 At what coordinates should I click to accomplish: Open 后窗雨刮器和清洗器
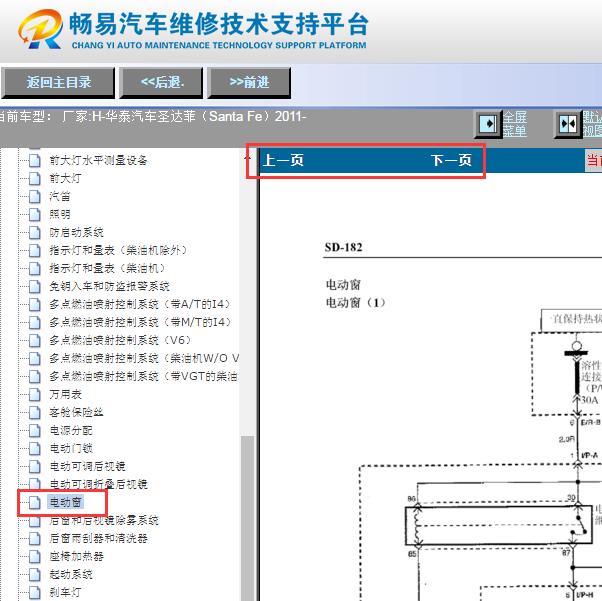click(x=98, y=538)
